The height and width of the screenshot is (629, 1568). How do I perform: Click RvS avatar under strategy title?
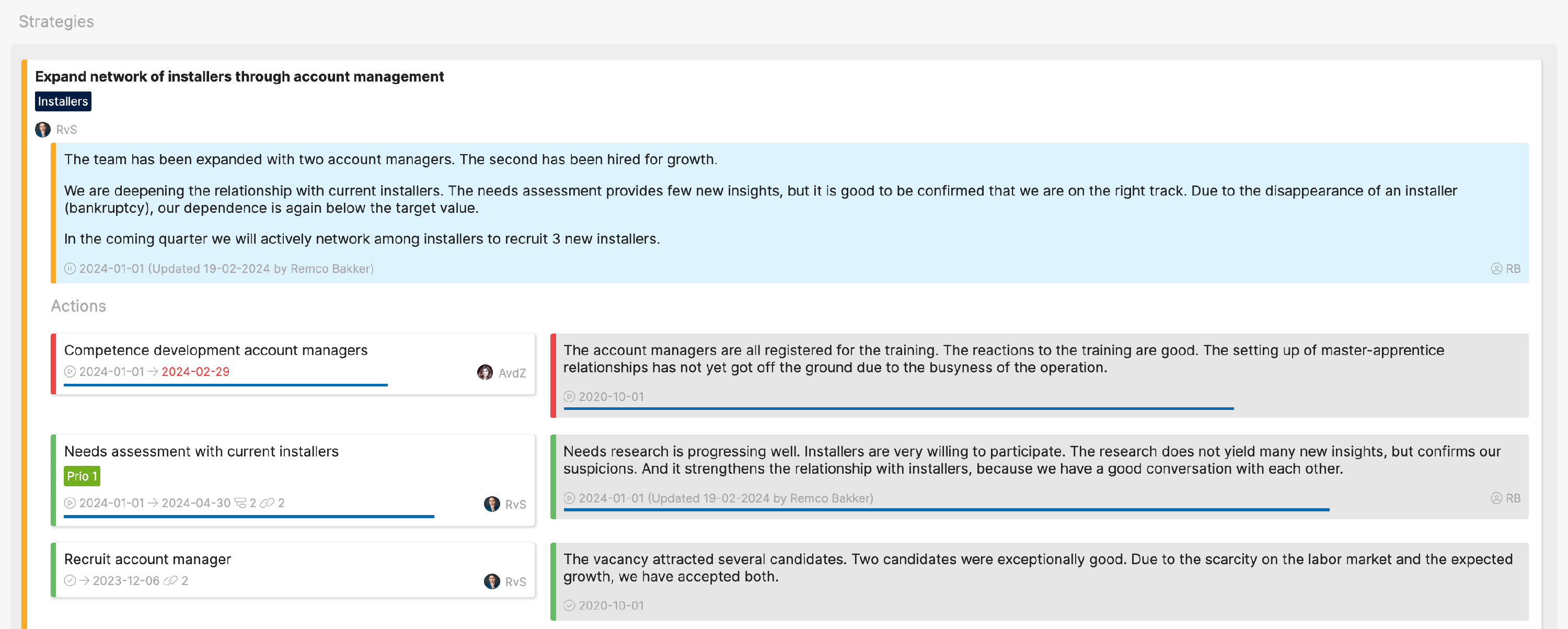pos(43,130)
